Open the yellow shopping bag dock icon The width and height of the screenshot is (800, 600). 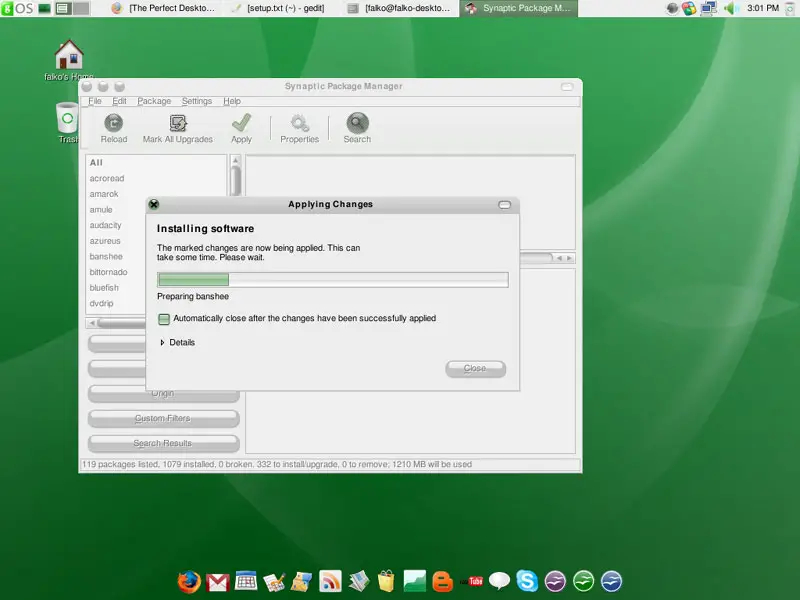click(x=386, y=581)
